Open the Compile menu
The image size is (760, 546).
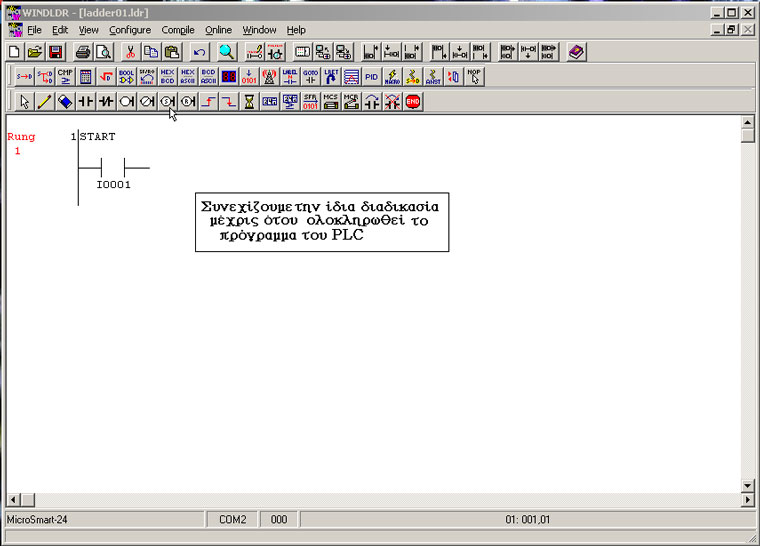coord(178,30)
